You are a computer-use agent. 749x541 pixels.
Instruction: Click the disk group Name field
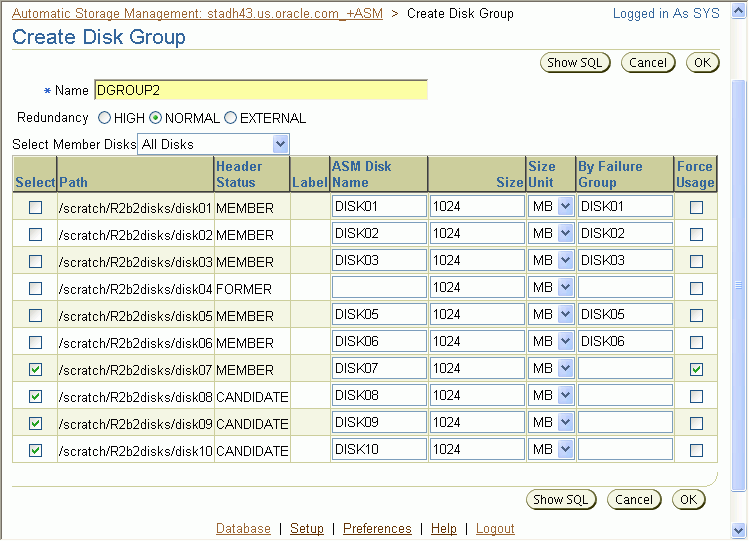[x=260, y=91]
